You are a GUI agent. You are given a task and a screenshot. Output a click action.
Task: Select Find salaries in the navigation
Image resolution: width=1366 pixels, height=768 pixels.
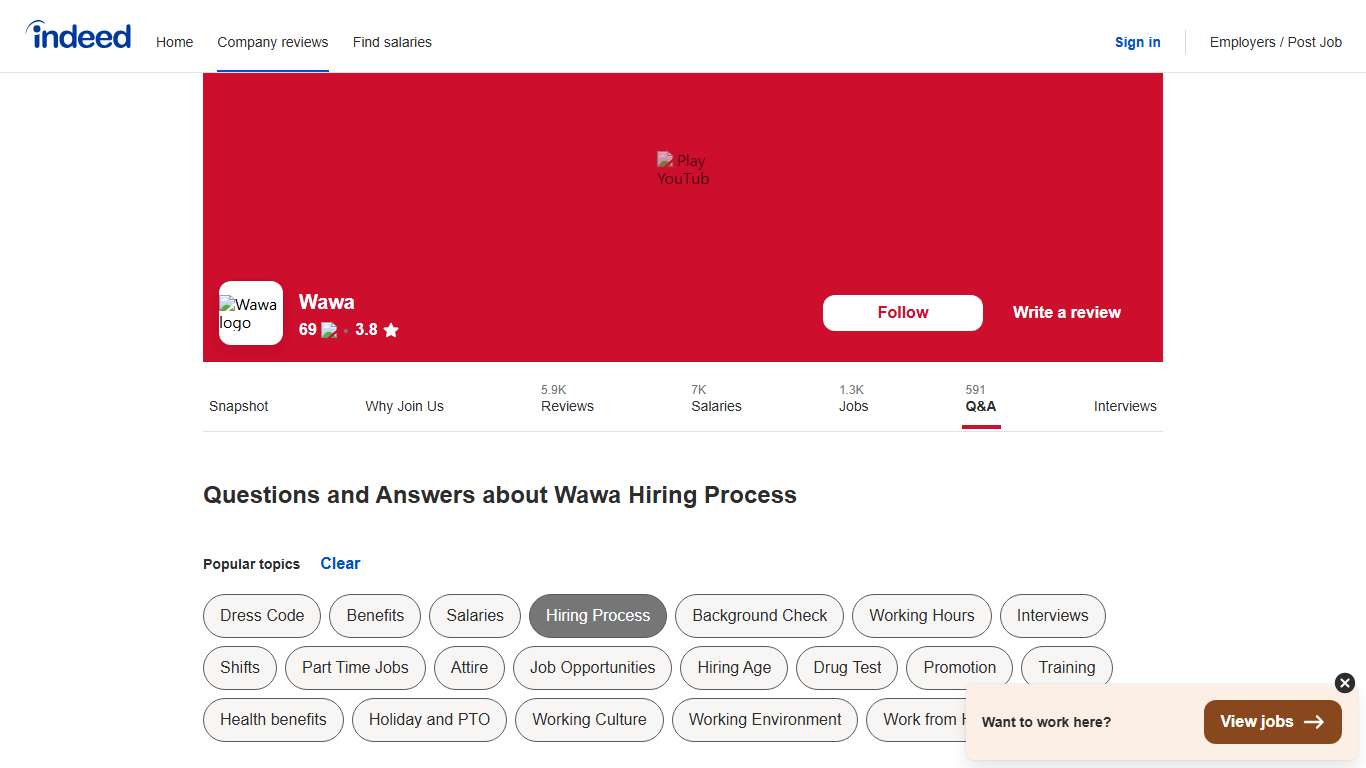[392, 42]
